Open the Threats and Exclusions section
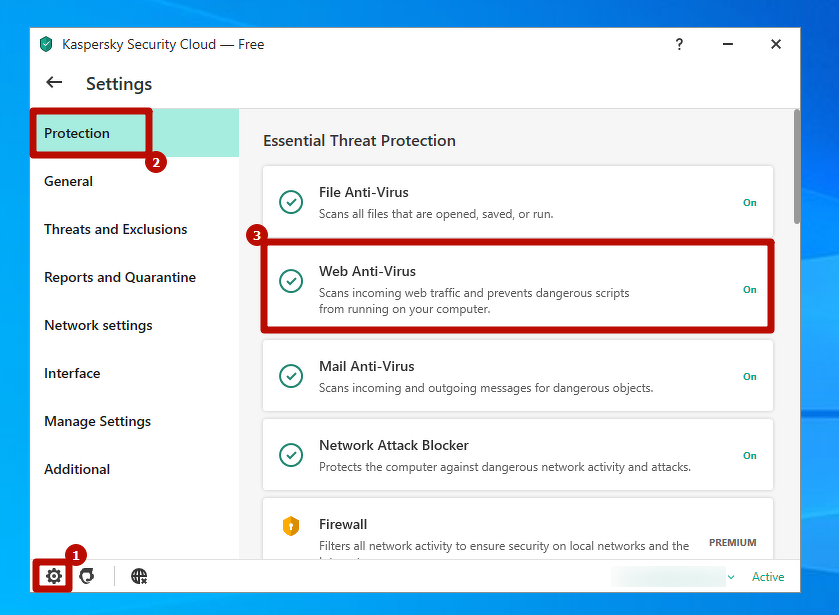Screen dimensions: 839x615 point(115,229)
